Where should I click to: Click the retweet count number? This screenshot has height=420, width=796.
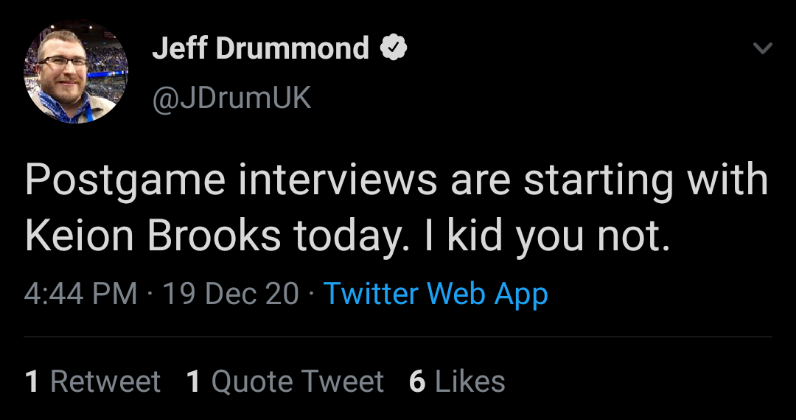(32, 381)
